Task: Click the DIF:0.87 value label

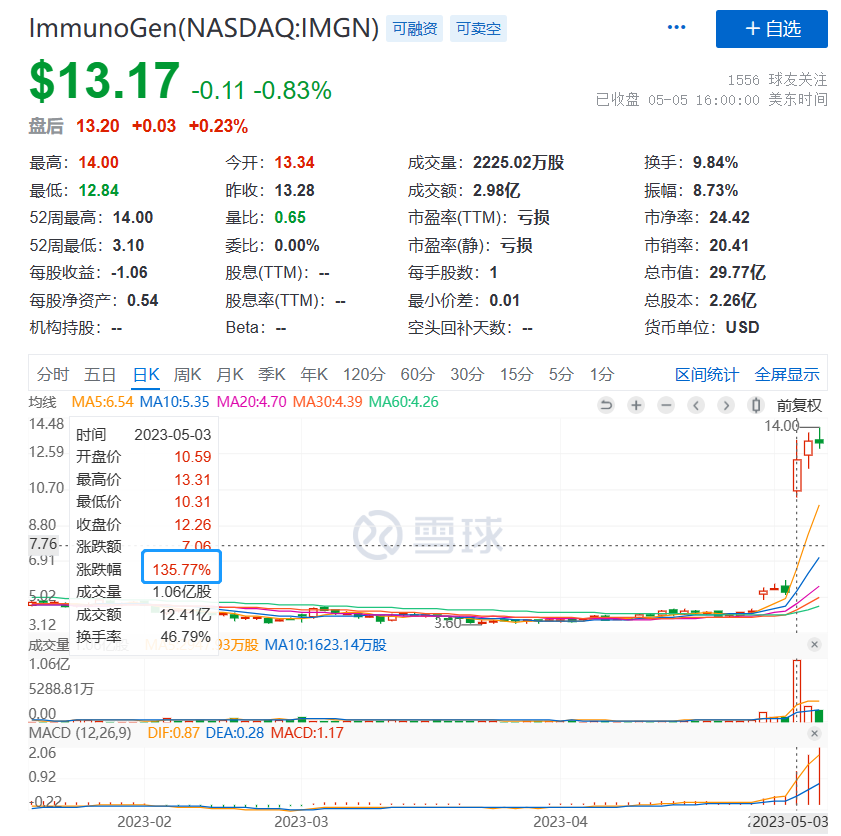Action: click(173, 733)
